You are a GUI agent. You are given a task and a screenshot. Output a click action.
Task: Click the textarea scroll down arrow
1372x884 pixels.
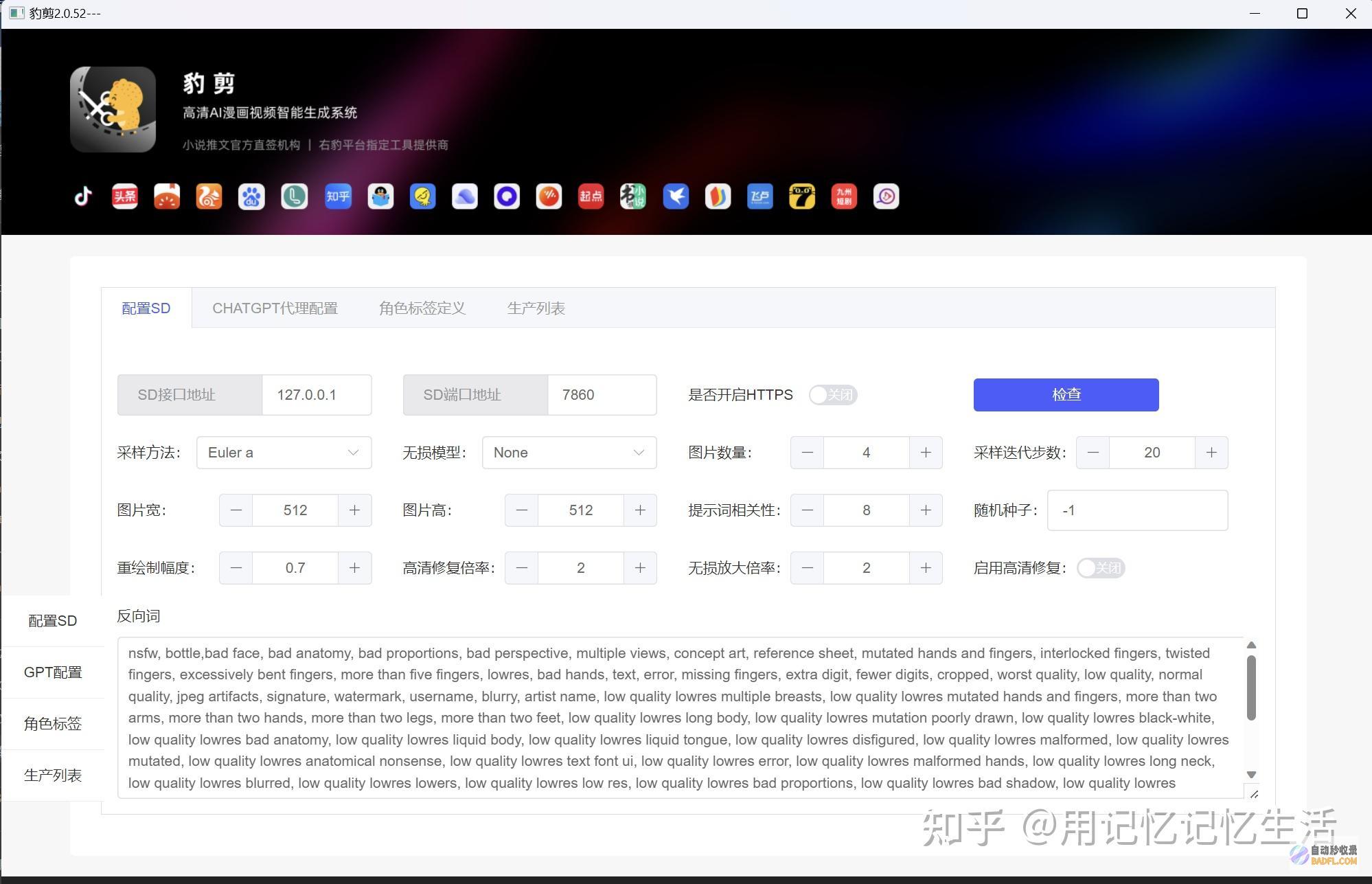(x=1251, y=775)
